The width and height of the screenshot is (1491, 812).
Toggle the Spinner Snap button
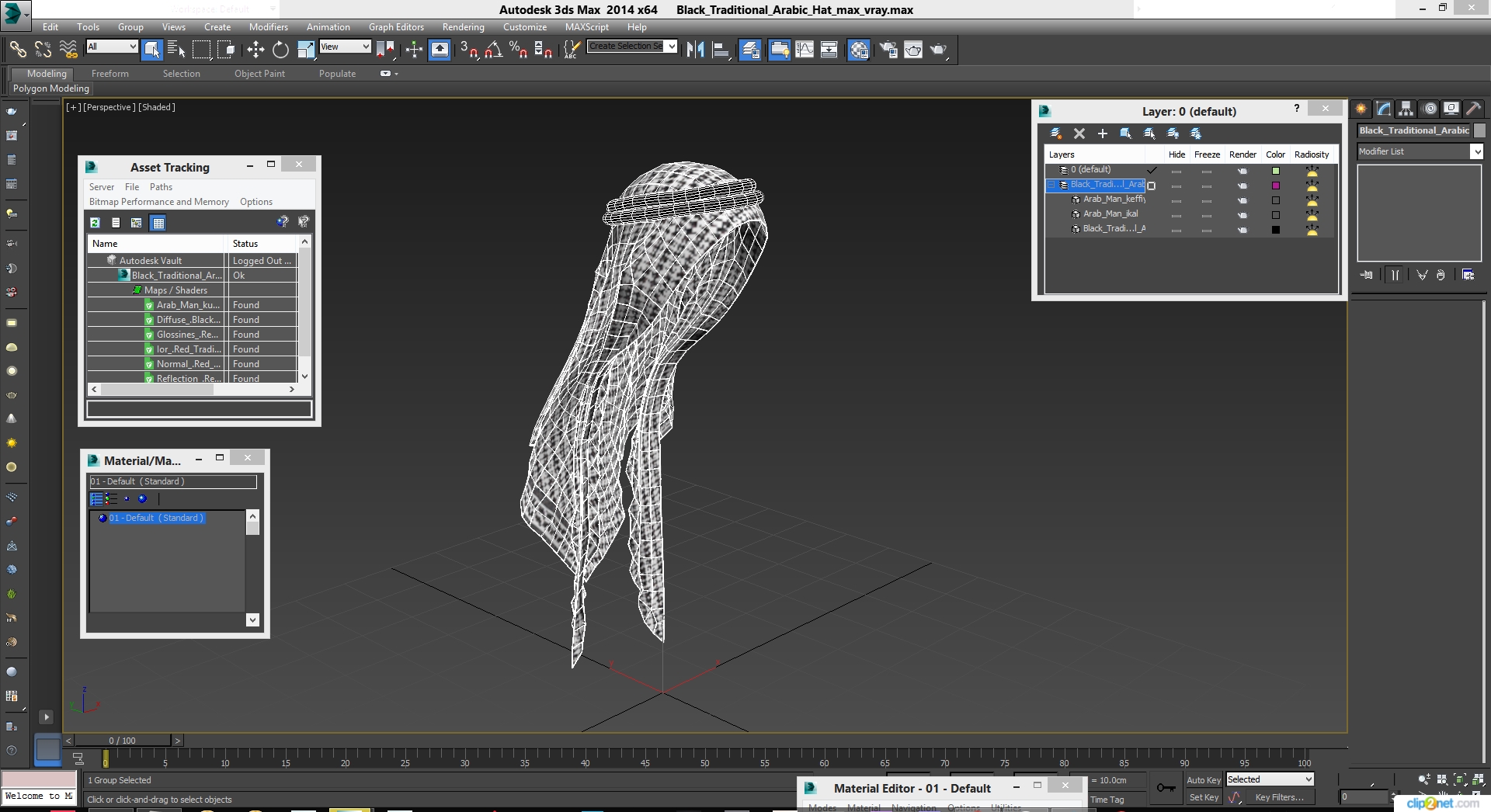click(543, 50)
